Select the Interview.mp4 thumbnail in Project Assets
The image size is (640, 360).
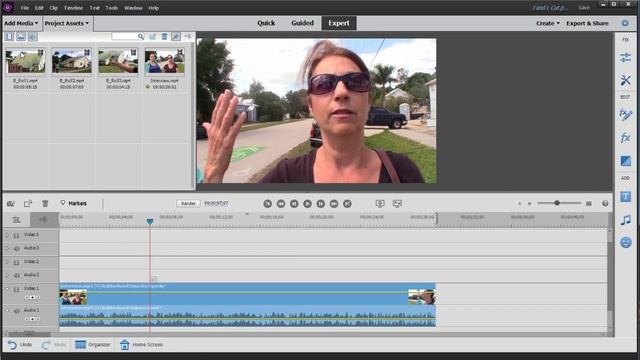164,62
